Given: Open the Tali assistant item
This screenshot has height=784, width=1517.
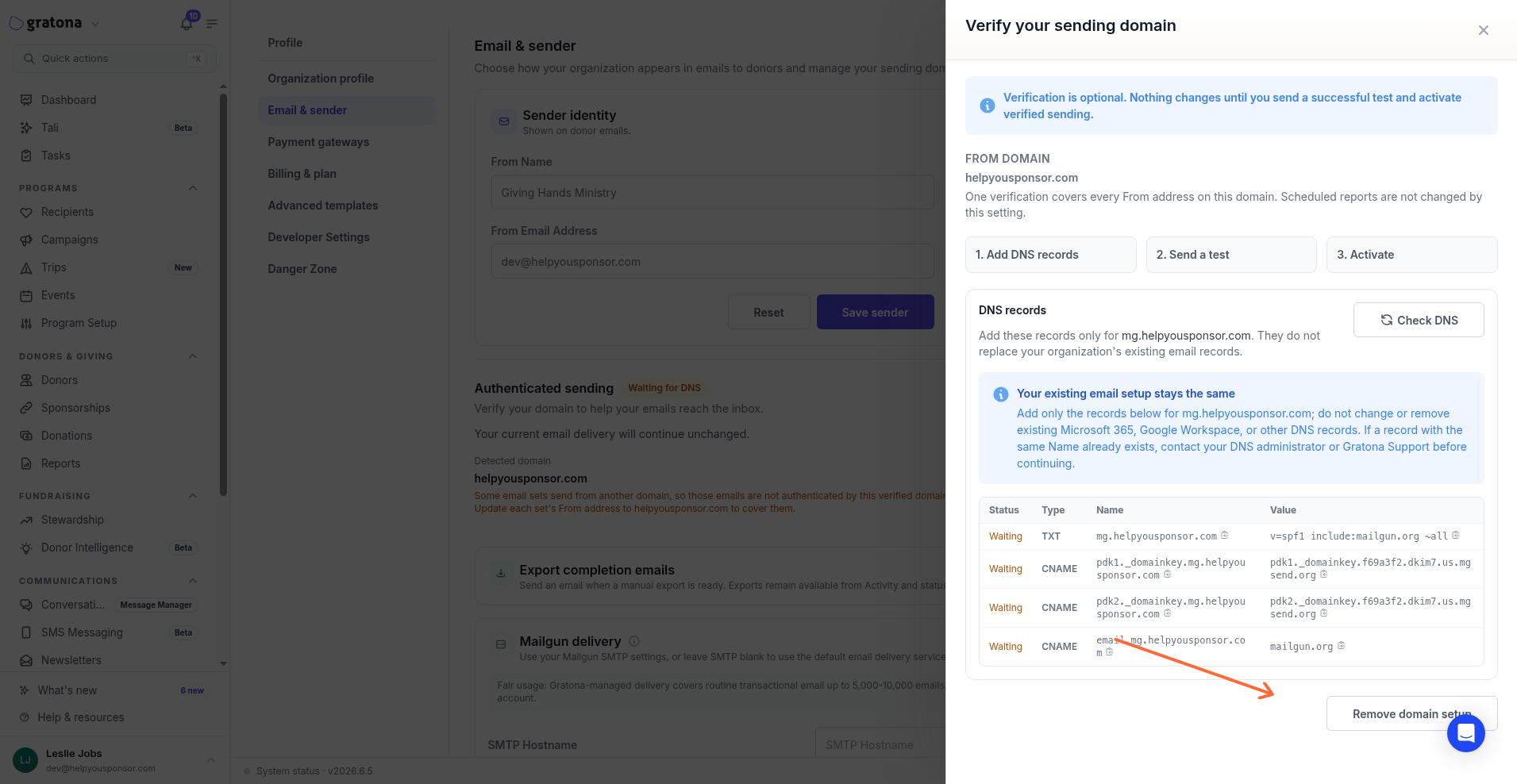Looking at the screenshot, I should coord(109,128).
